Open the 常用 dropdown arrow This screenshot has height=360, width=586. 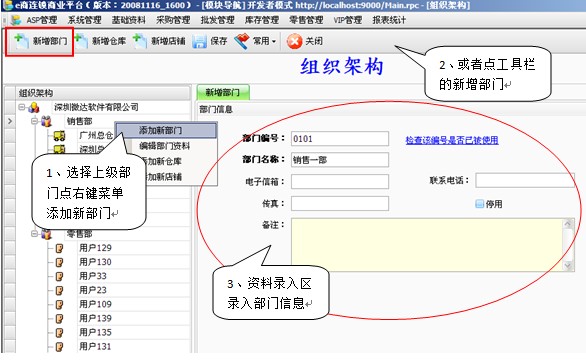(274, 41)
